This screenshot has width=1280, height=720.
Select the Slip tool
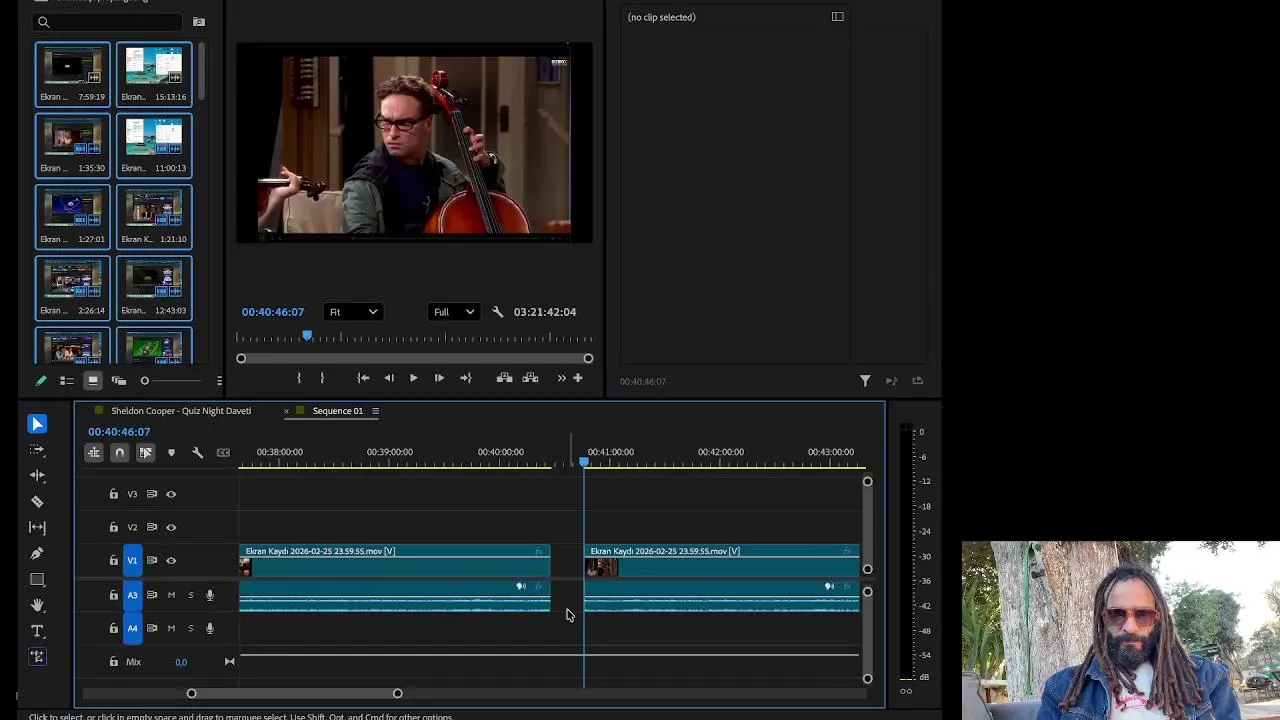[37, 527]
